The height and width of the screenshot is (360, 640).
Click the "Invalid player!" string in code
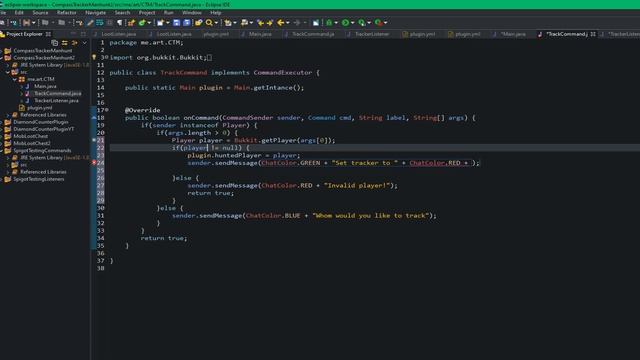click(357, 185)
